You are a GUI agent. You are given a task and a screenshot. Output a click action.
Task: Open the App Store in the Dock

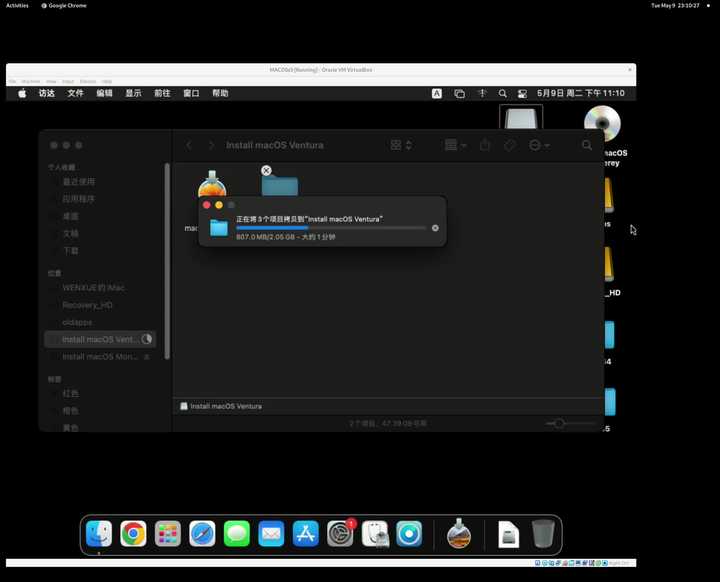[x=305, y=534]
